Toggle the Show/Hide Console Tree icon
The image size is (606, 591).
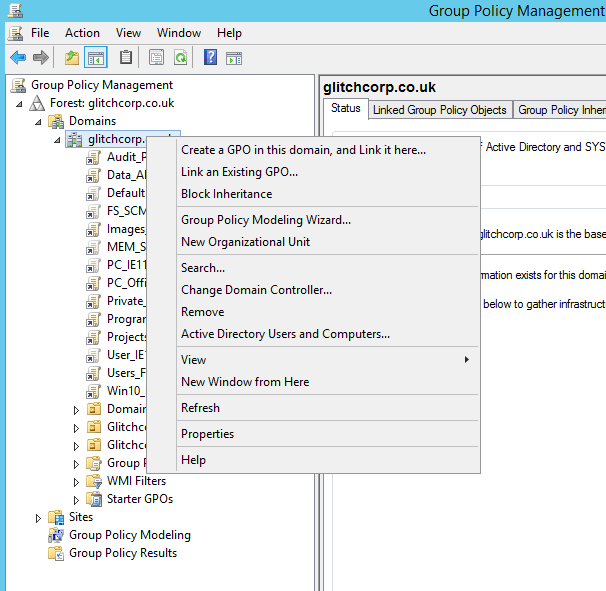tap(96, 58)
